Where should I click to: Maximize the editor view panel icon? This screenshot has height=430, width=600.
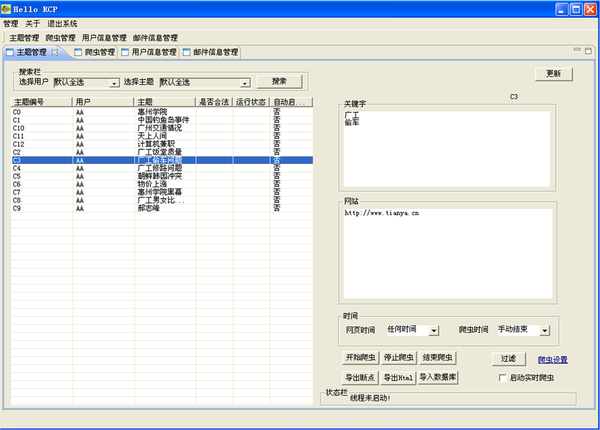click(588, 51)
